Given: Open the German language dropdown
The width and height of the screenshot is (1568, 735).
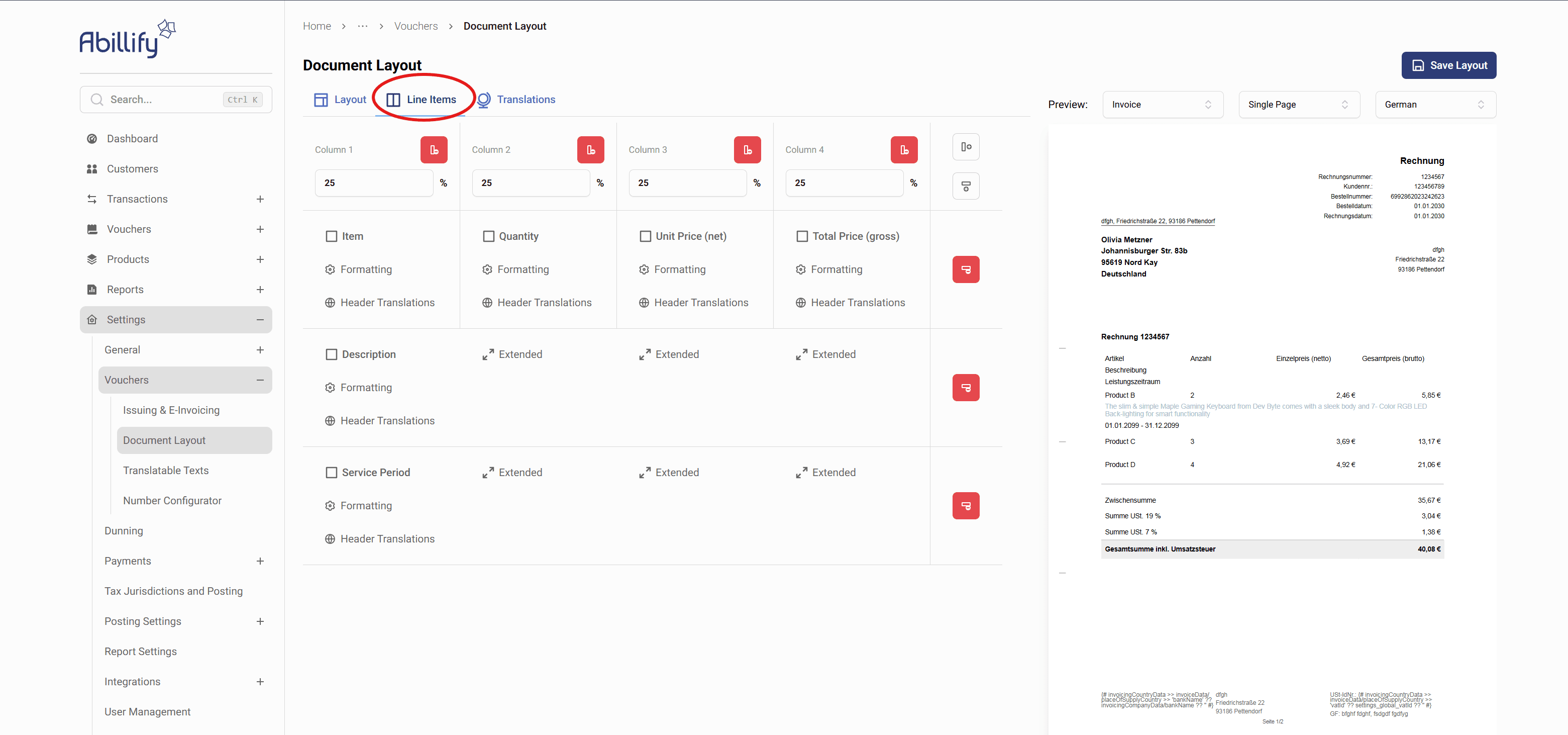Looking at the screenshot, I should coord(1435,105).
